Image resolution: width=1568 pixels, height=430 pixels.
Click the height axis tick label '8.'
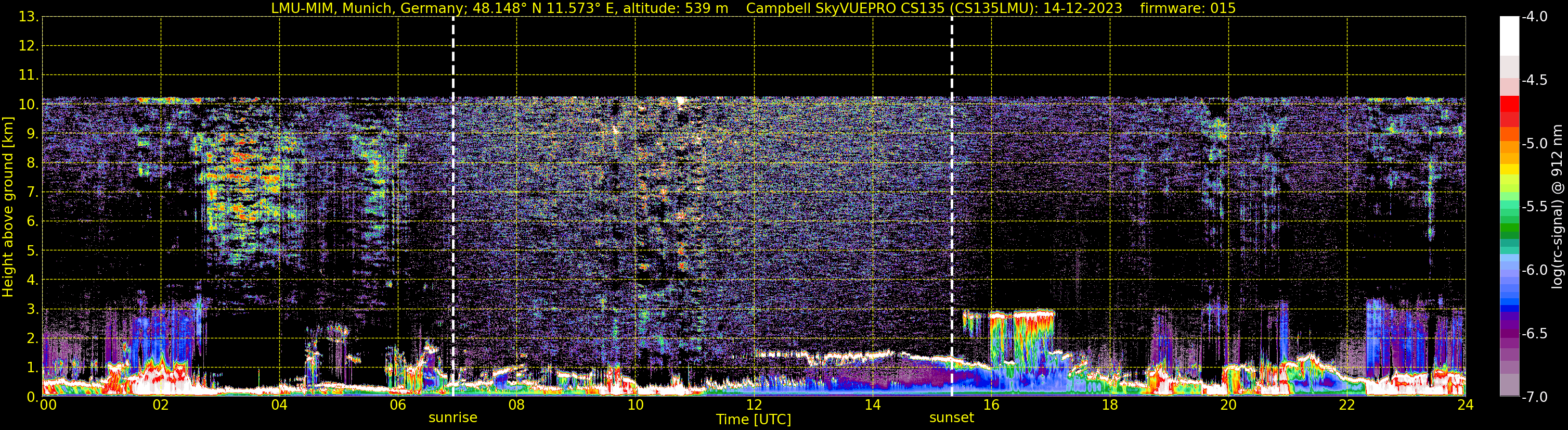click(33, 163)
